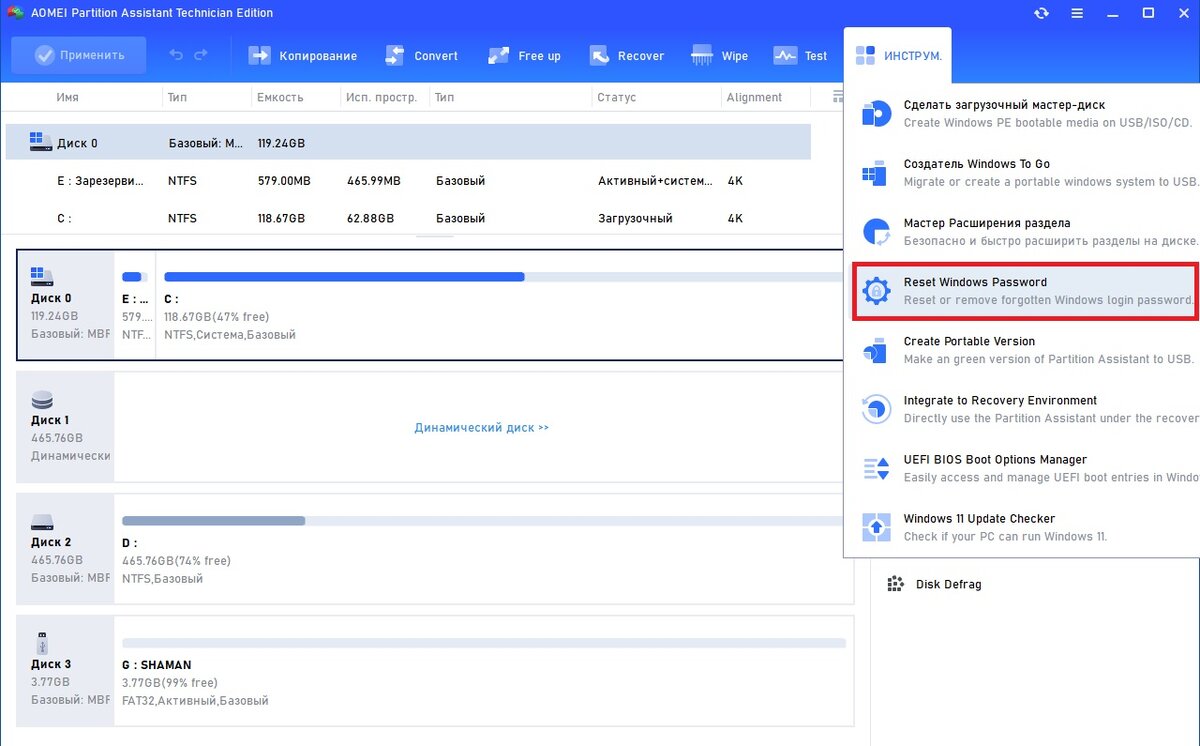Sort by the Статус column header
Screen dimensions: 1200x746
pyautogui.click(x=616, y=98)
